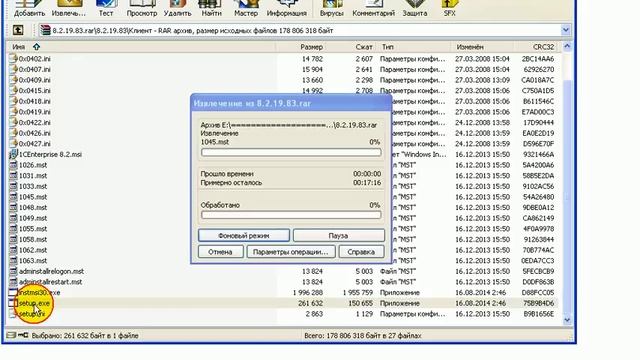Select the adminstallrelogon.mst file

pos(51,271)
